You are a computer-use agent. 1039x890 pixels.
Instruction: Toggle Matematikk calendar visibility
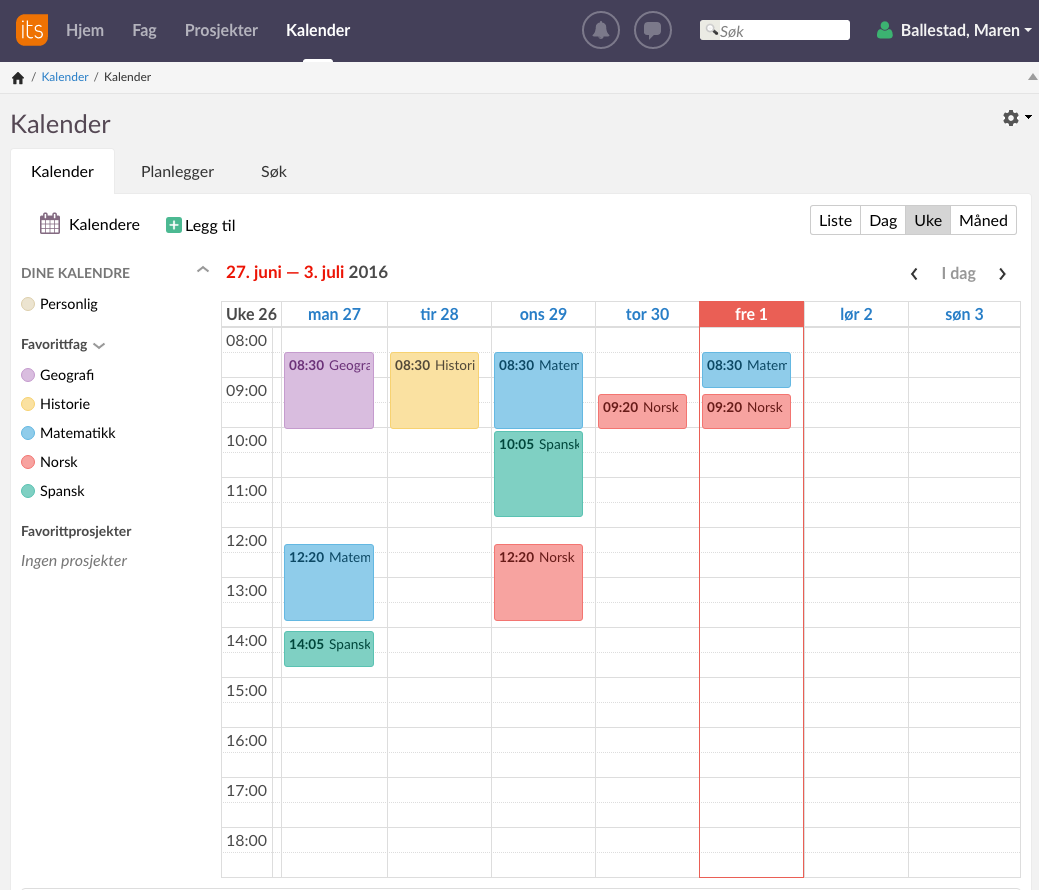28,433
